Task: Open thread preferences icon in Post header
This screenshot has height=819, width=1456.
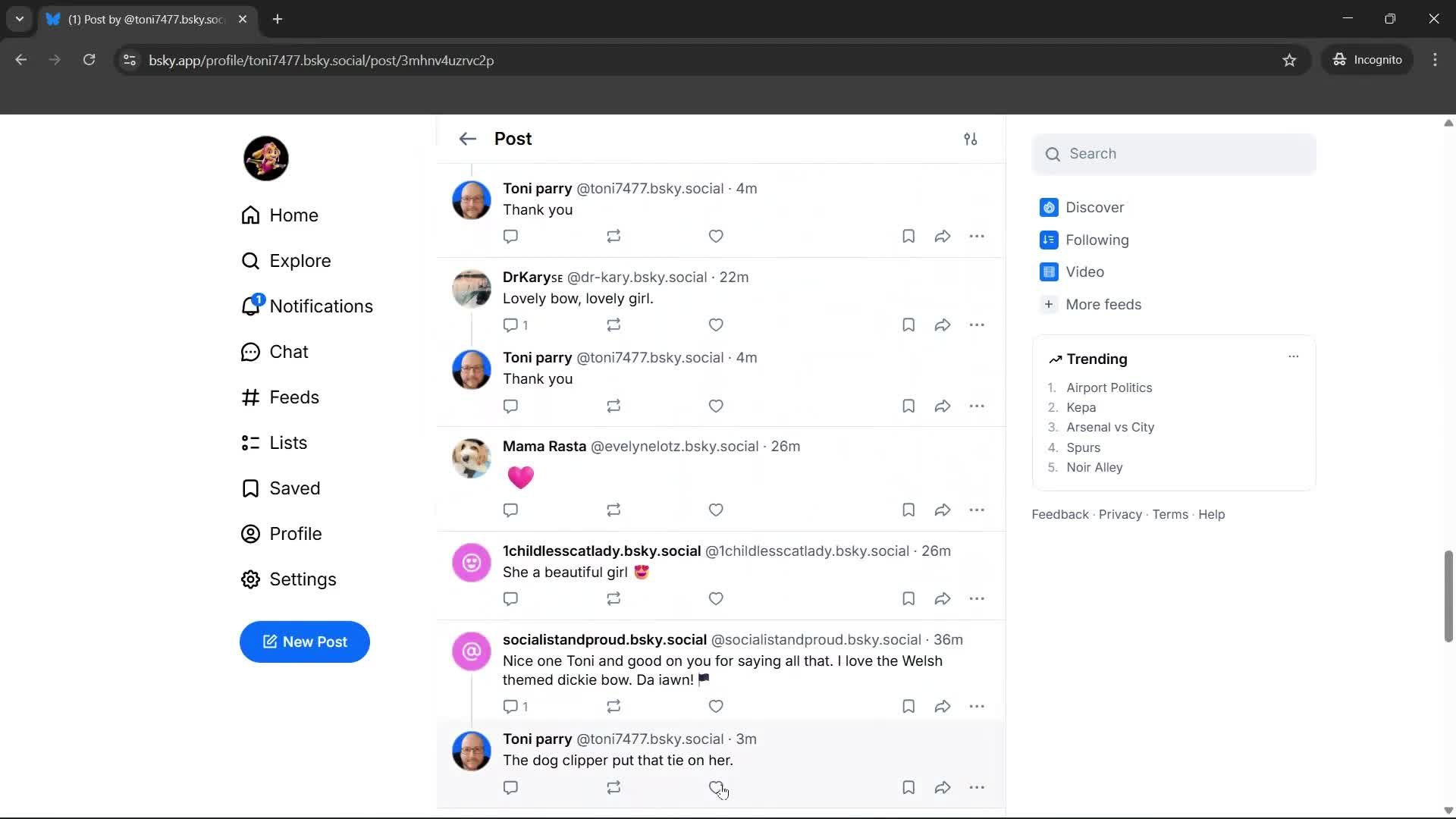Action: click(x=970, y=139)
